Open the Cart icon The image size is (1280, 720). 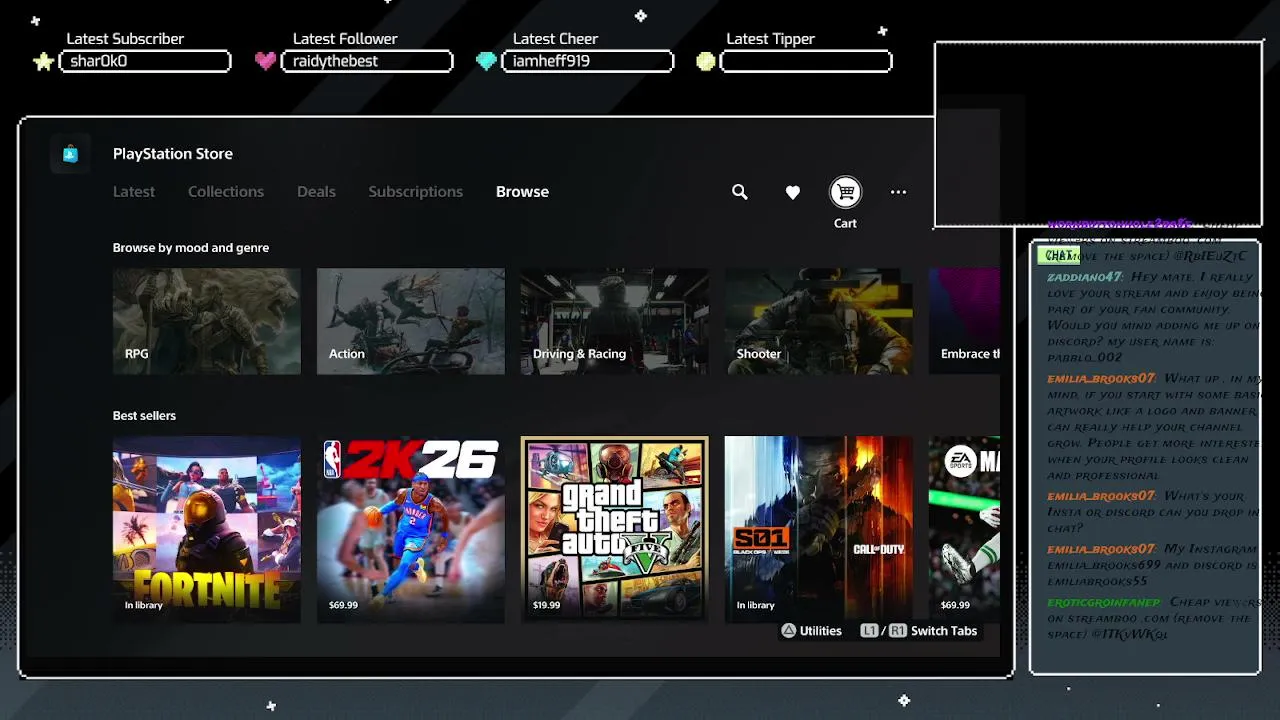click(846, 192)
